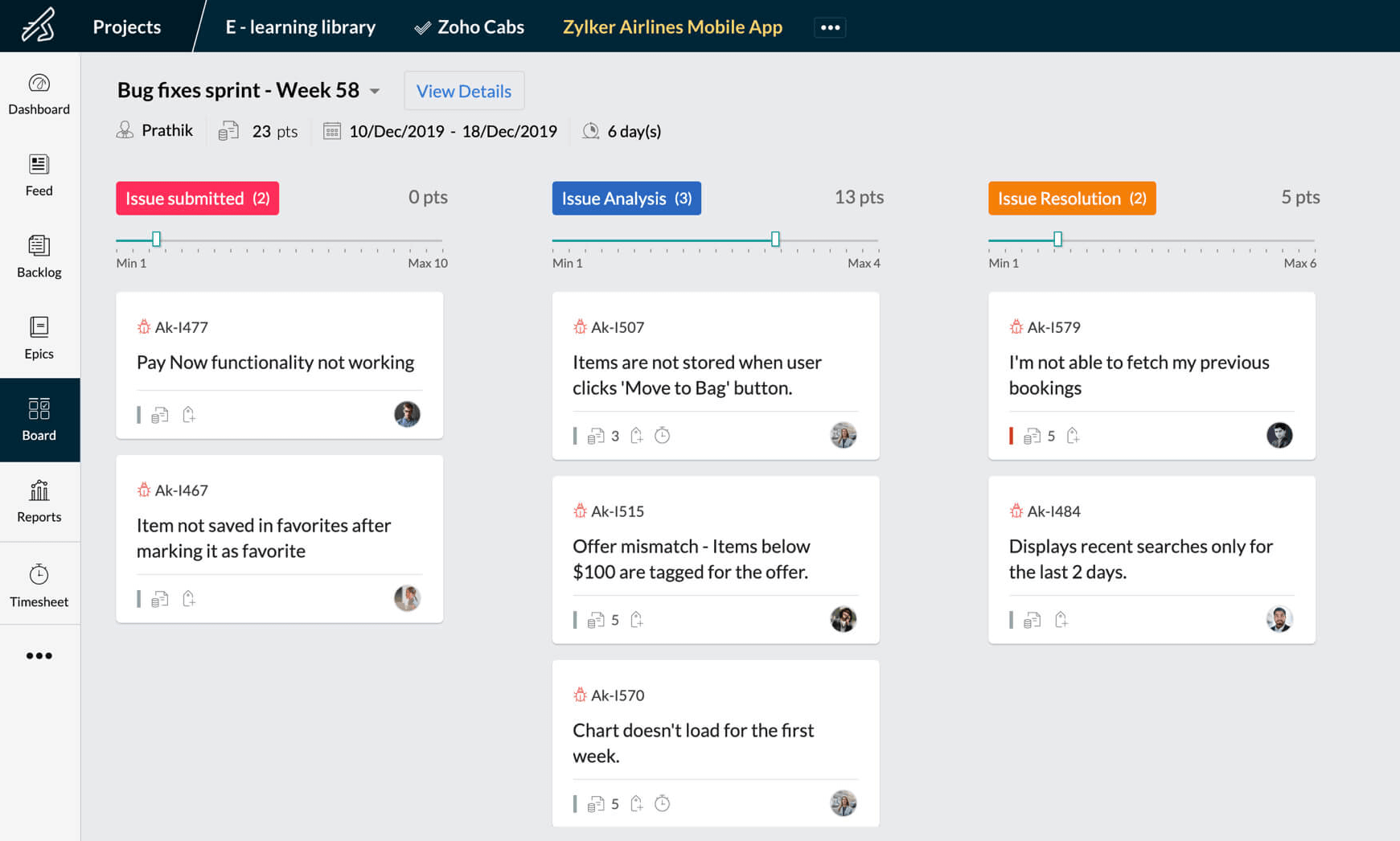Click the Zoho Sprints logo icon
1400x841 pixels.
click(38, 25)
